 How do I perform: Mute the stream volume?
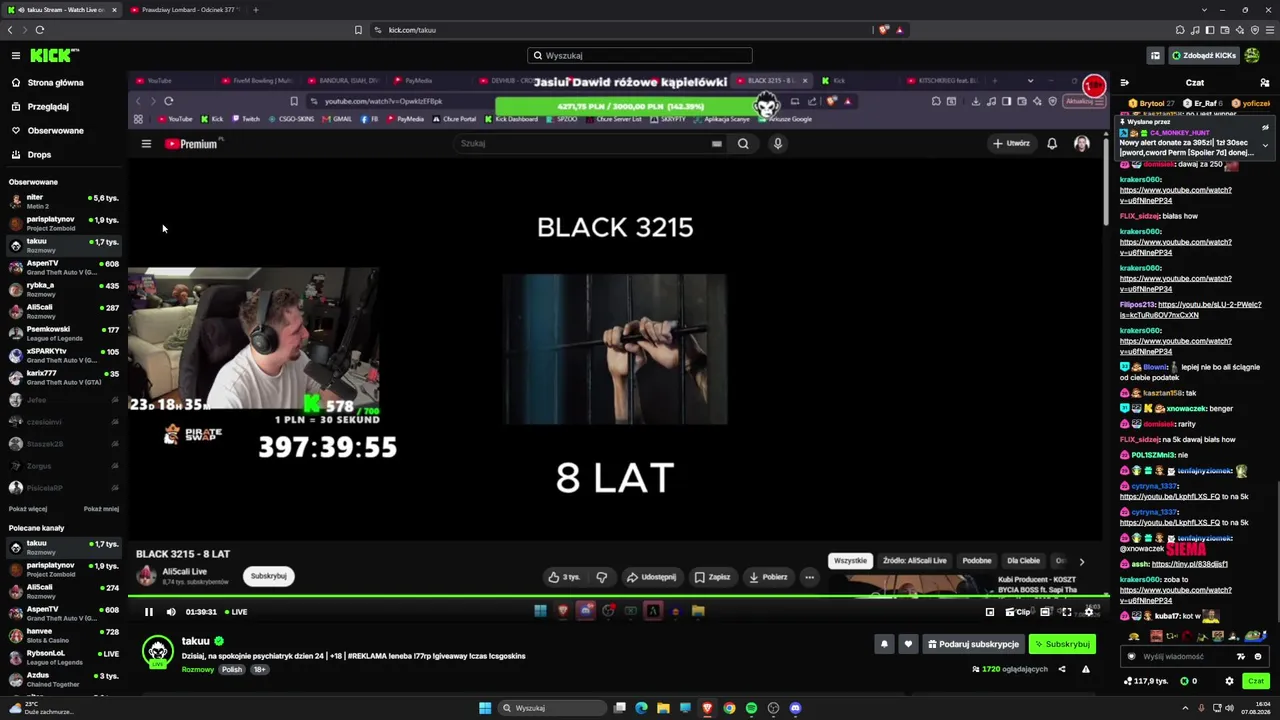(171, 612)
